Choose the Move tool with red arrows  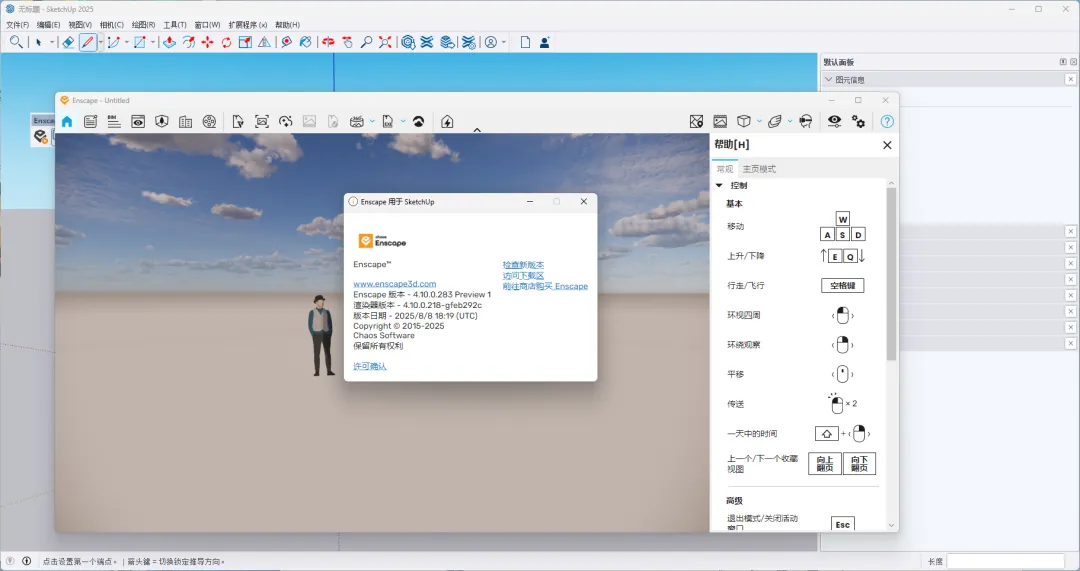pos(207,42)
